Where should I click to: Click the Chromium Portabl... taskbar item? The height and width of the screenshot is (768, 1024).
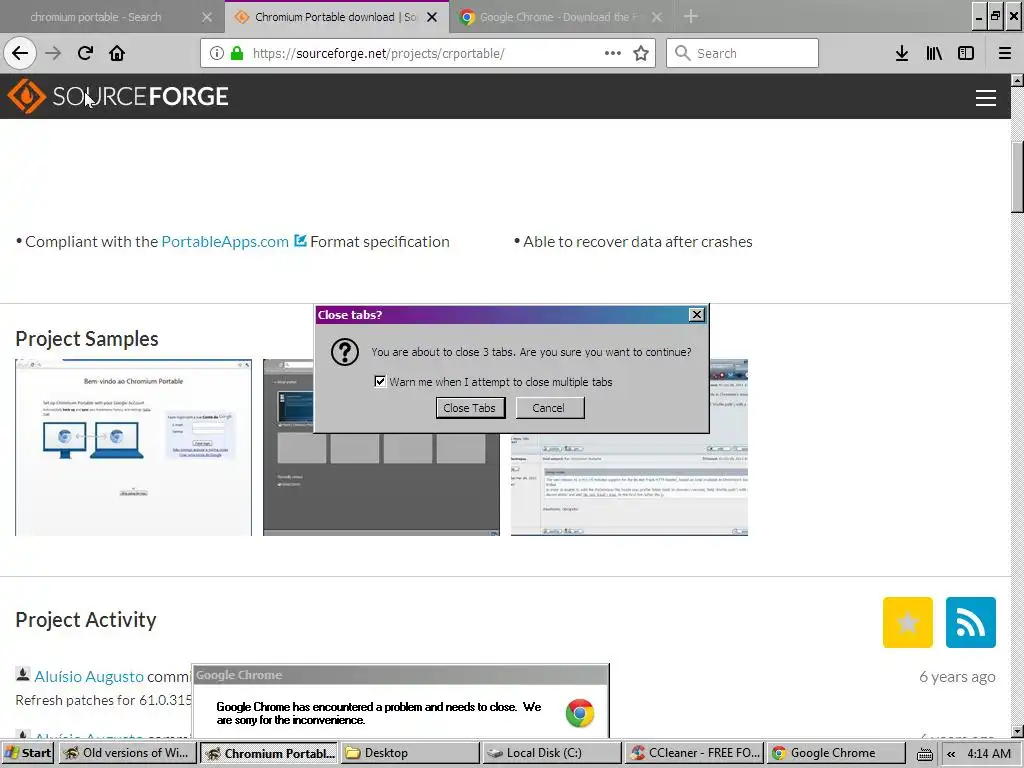pyautogui.click(x=268, y=753)
